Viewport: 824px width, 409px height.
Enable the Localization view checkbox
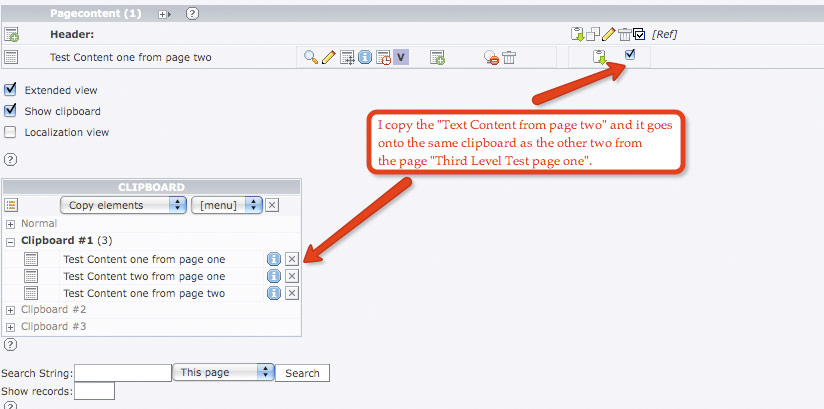pos(11,132)
